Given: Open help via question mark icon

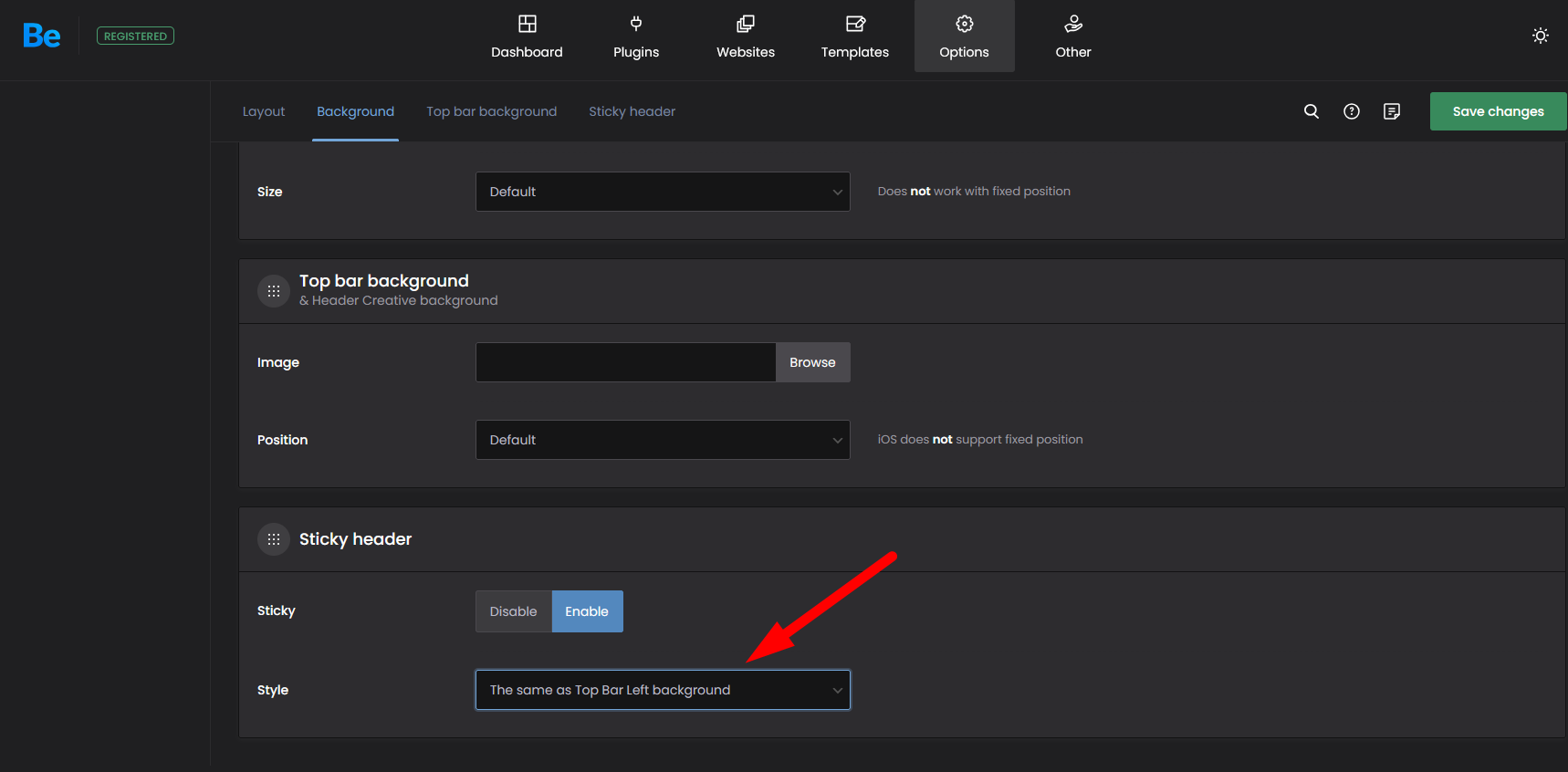Looking at the screenshot, I should click(x=1352, y=111).
